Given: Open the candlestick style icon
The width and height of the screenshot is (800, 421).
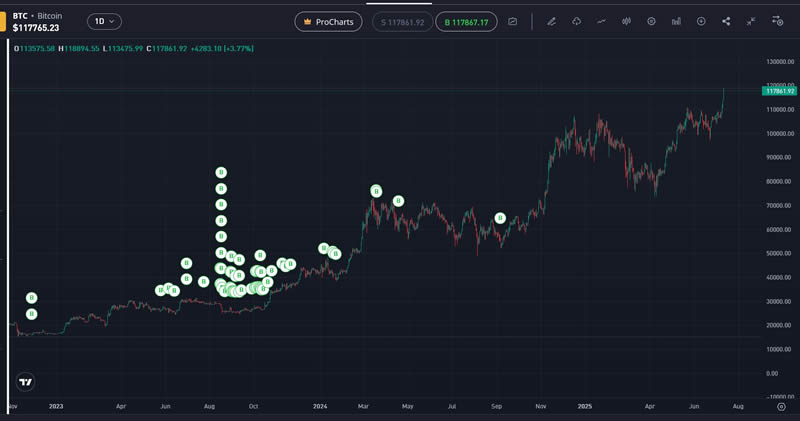Looking at the screenshot, I should pos(627,21).
